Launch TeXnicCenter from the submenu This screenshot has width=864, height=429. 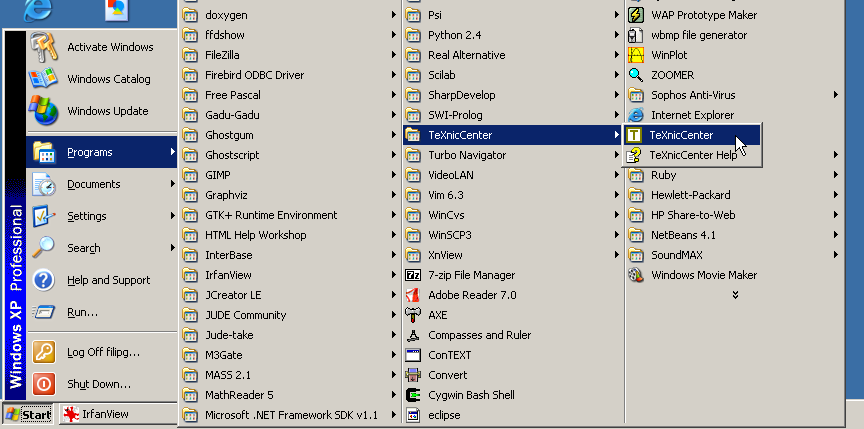(x=692, y=135)
